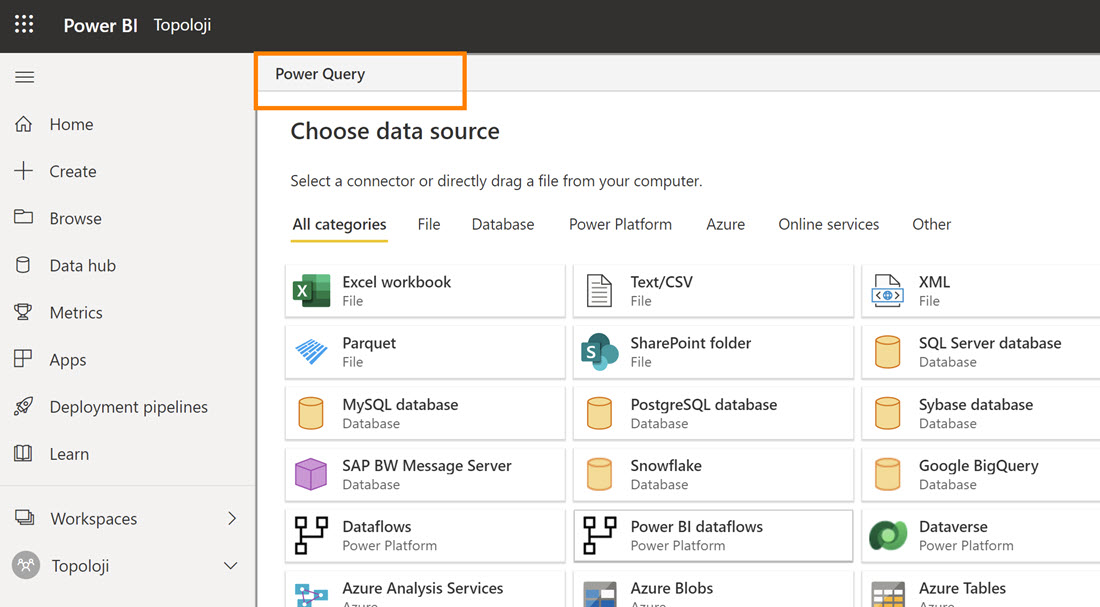Open the app launcher waffle icon

[24, 25]
